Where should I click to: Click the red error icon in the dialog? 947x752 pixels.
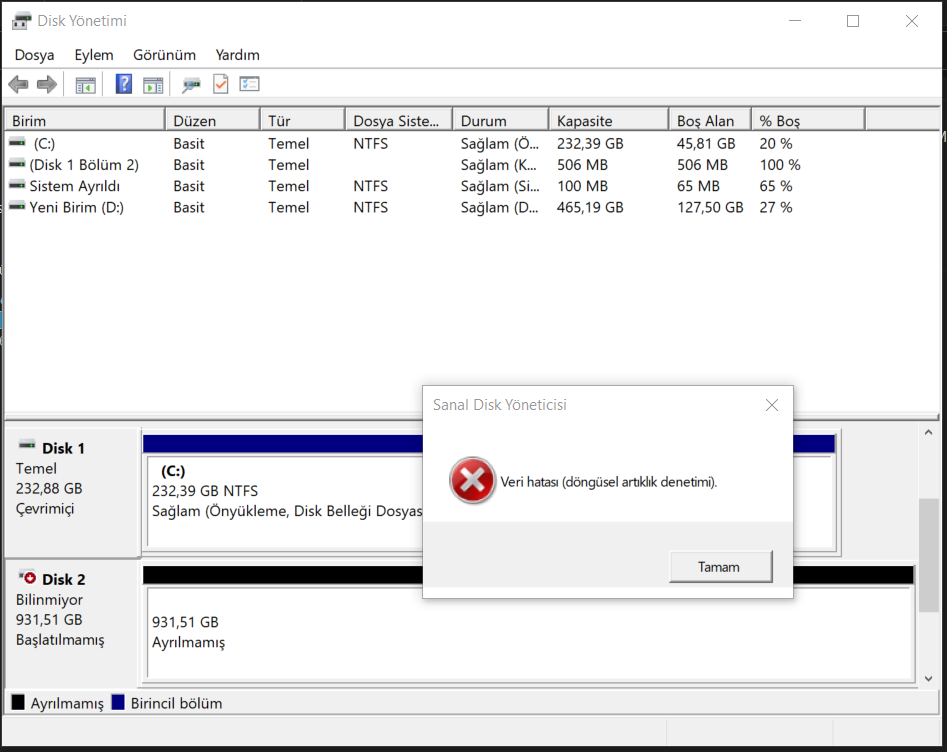click(471, 481)
